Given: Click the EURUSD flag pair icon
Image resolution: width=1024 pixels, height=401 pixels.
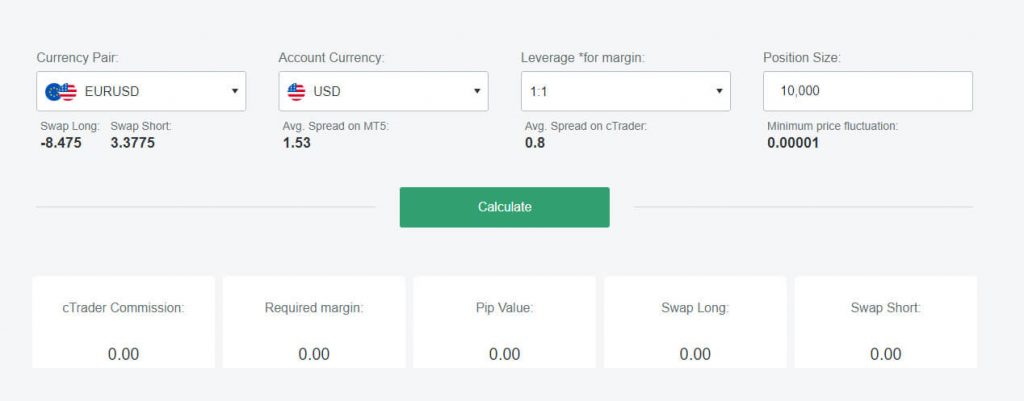Looking at the screenshot, I should tap(61, 91).
